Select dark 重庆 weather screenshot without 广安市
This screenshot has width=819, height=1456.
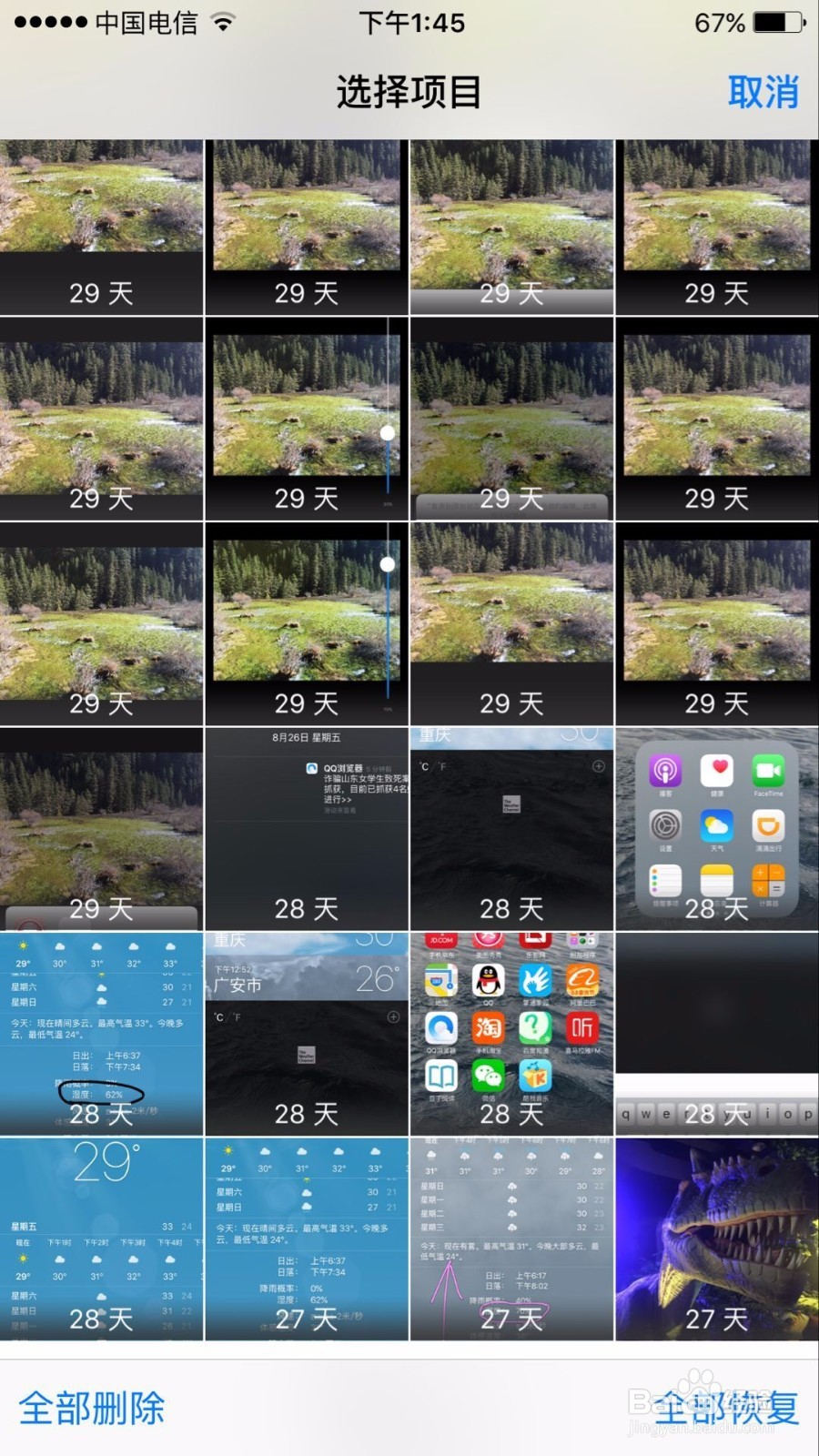point(511,828)
